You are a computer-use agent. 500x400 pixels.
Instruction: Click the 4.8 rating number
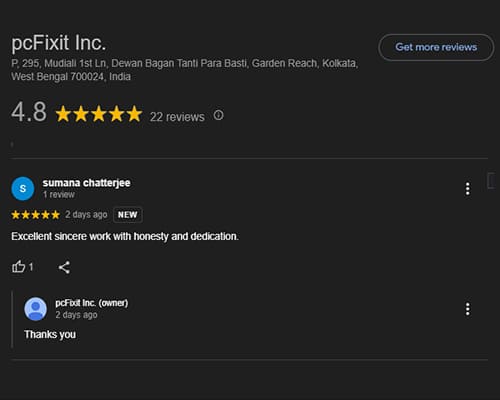pyautogui.click(x=29, y=112)
